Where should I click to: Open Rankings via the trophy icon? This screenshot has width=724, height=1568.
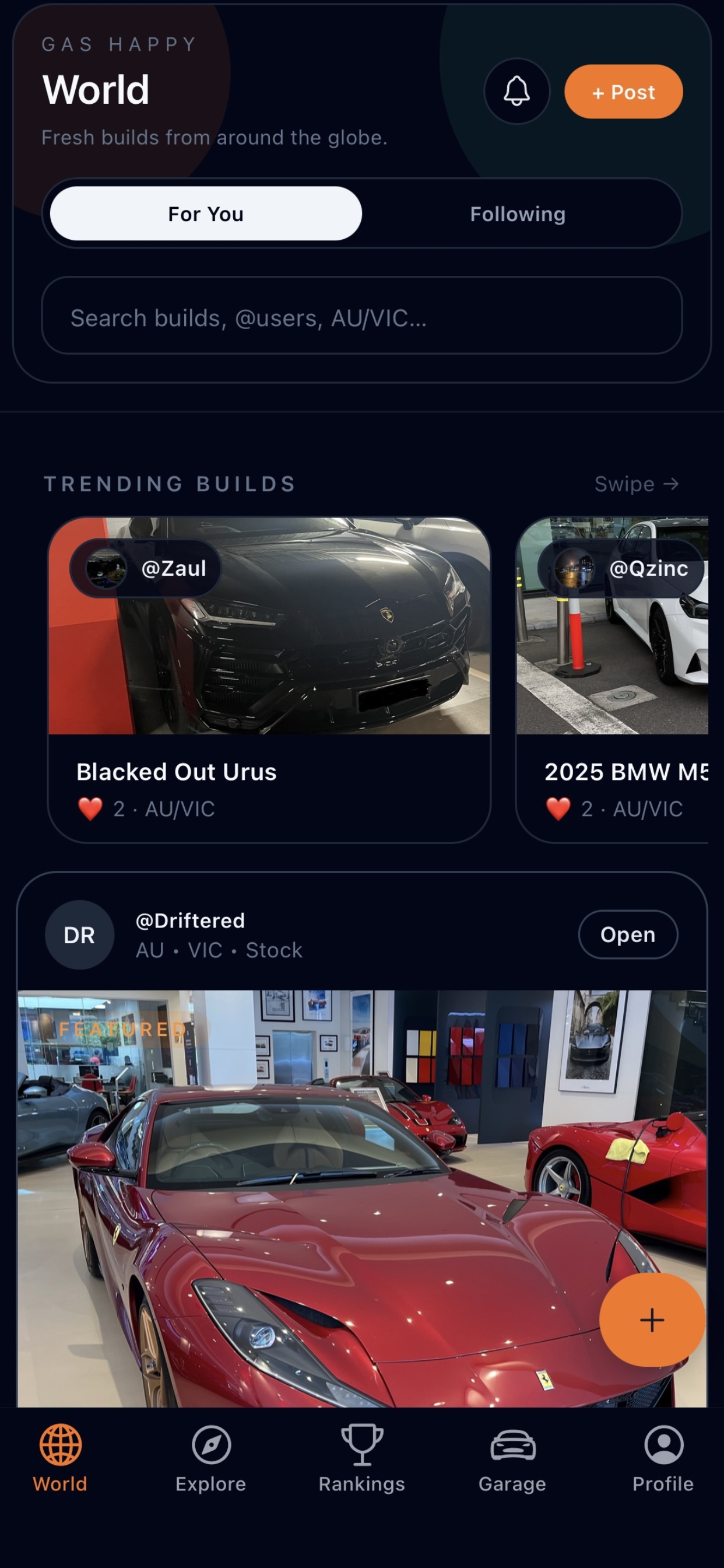pyautogui.click(x=362, y=1444)
